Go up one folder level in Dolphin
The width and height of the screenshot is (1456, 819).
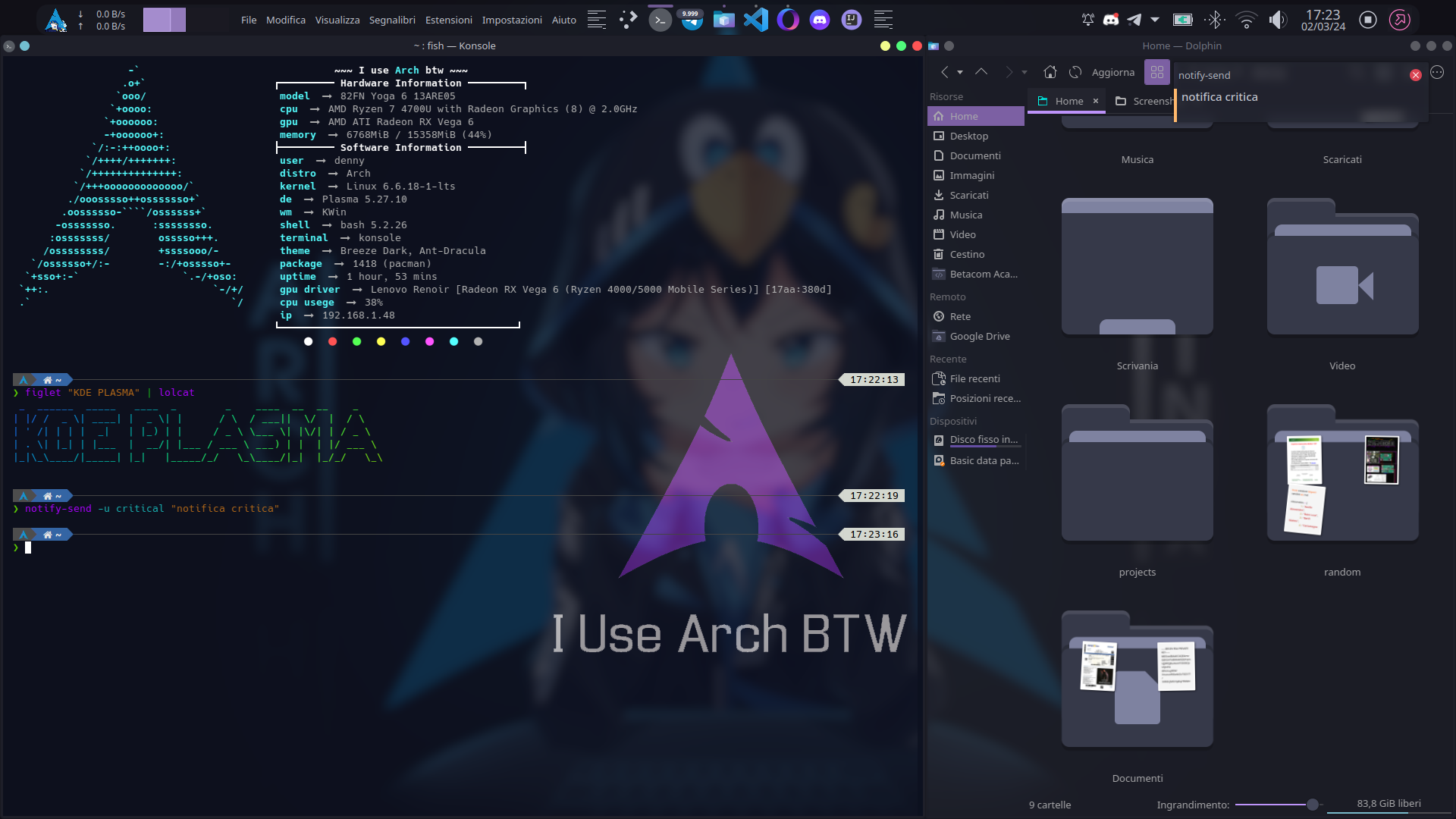[x=981, y=72]
